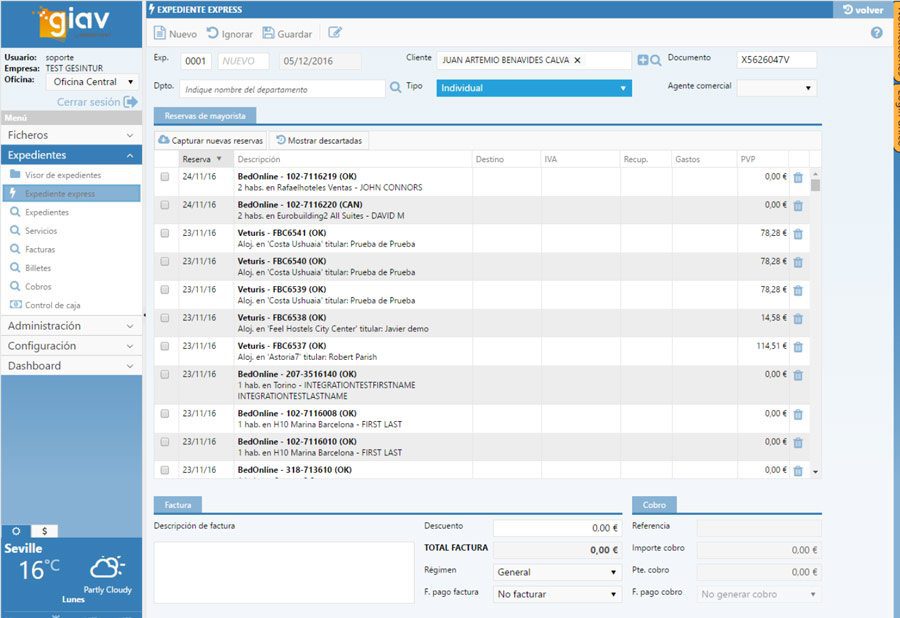Tick the Veturis FBC6538 reservation checkbox
900x618 pixels.
(x=165, y=318)
